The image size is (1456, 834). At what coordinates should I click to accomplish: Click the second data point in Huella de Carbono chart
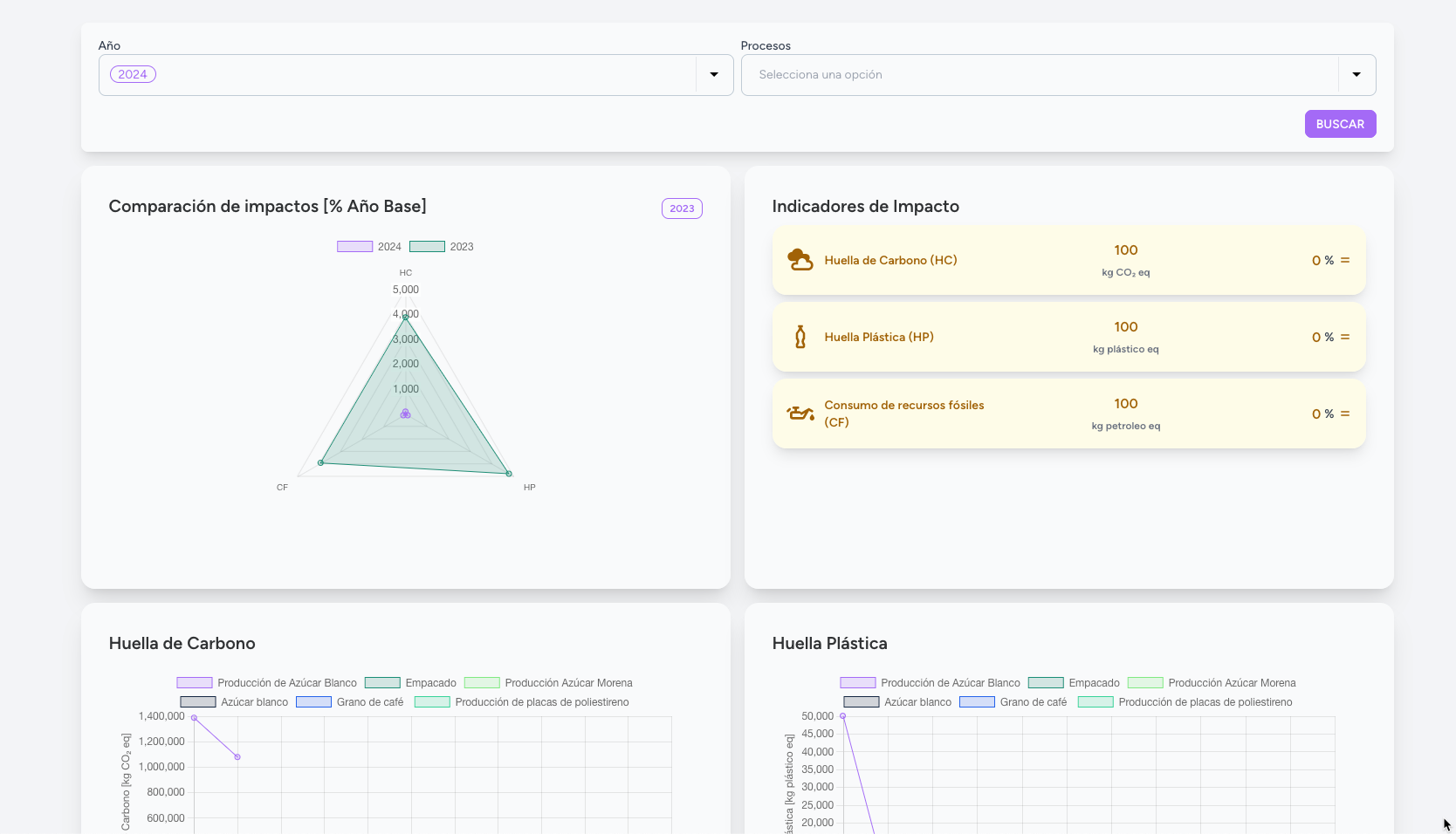[237, 757]
